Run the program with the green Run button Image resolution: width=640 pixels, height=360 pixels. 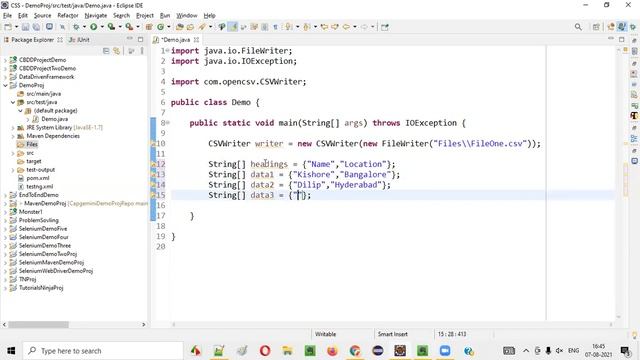click(x=93, y=27)
